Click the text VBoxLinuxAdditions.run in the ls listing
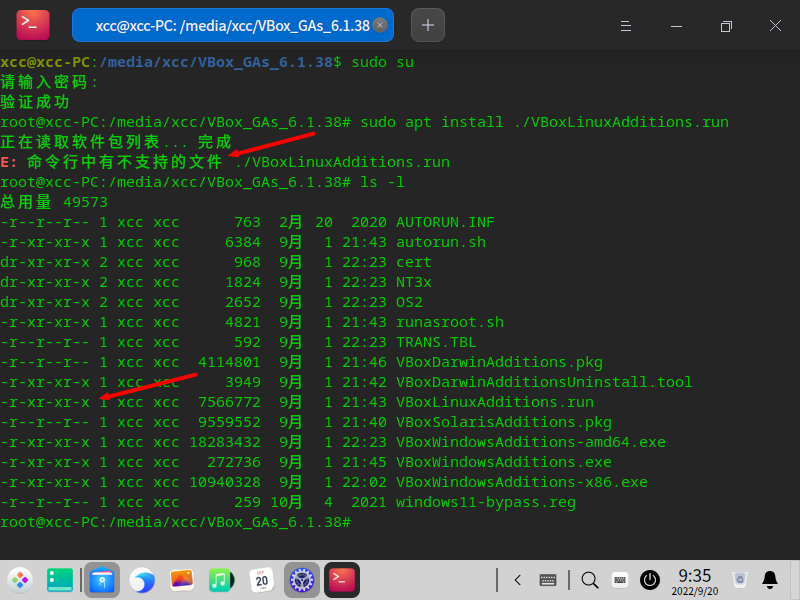The height and width of the screenshot is (600, 800). [495, 402]
